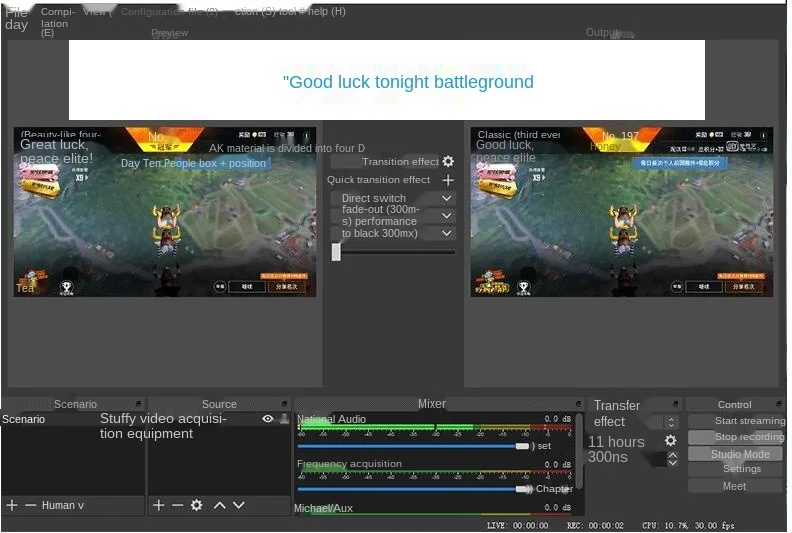Click the LIVE 00:00:00 status text
The height and width of the screenshot is (533, 792).
pyautogui.click(x=518, y=525)
